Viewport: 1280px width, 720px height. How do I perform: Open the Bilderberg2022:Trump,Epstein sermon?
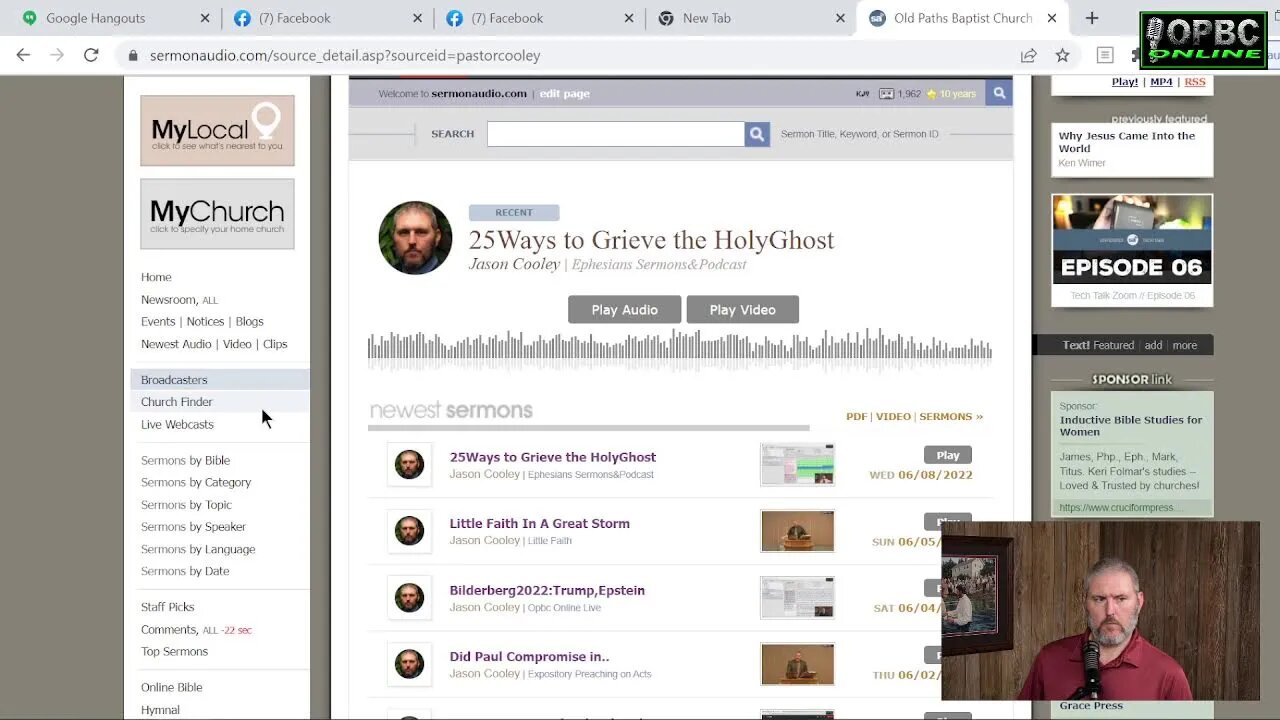[547, 590]
